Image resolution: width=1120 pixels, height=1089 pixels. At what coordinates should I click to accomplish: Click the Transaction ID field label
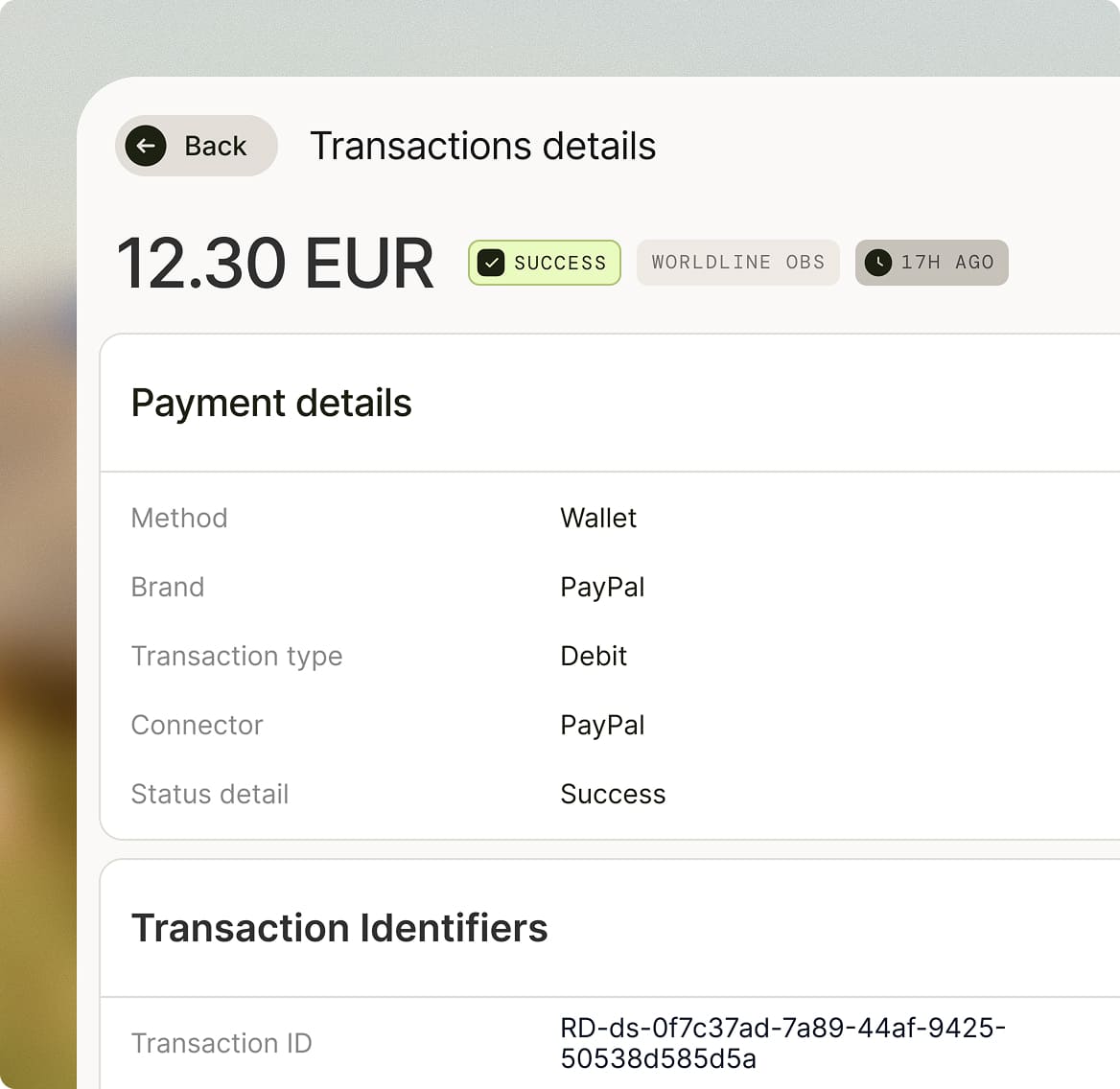tap(222, 1043)
